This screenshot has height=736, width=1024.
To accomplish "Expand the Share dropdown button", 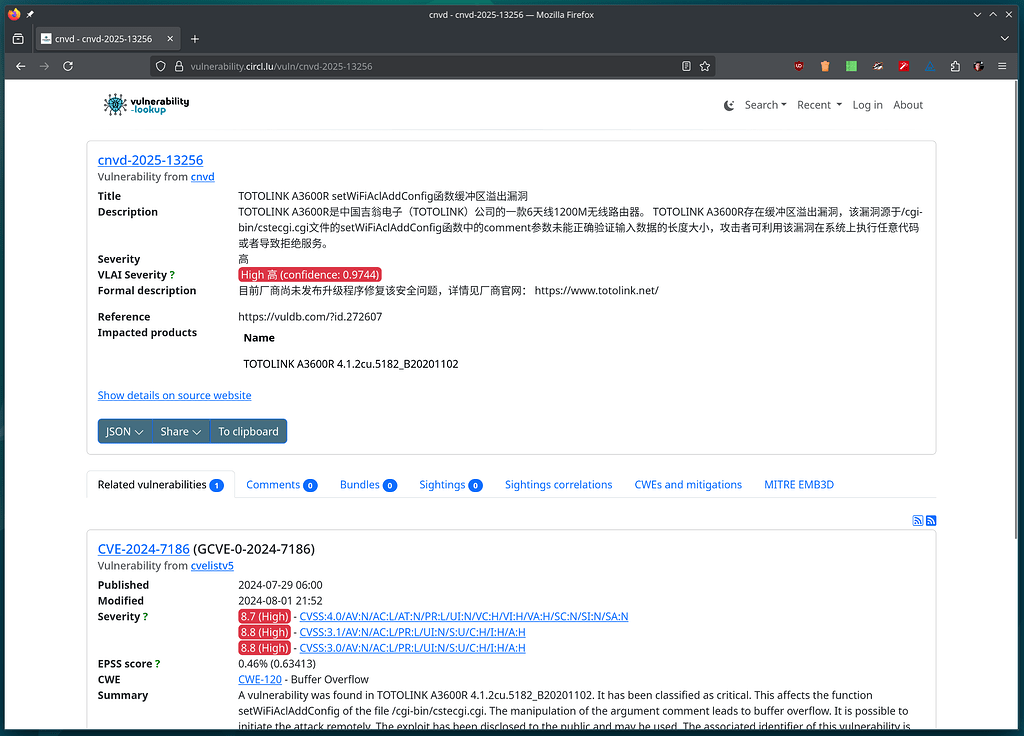I will click(x=181, y=432).
